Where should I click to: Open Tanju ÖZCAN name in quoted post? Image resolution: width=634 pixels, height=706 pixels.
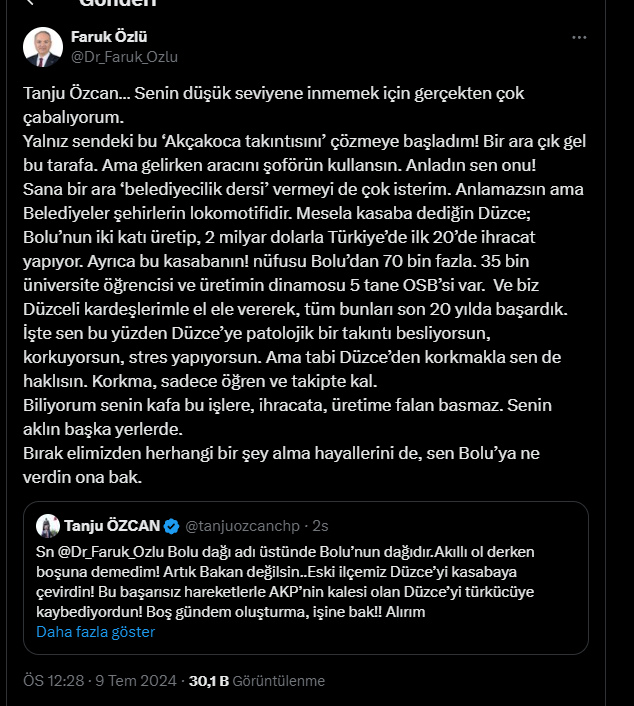112,525
